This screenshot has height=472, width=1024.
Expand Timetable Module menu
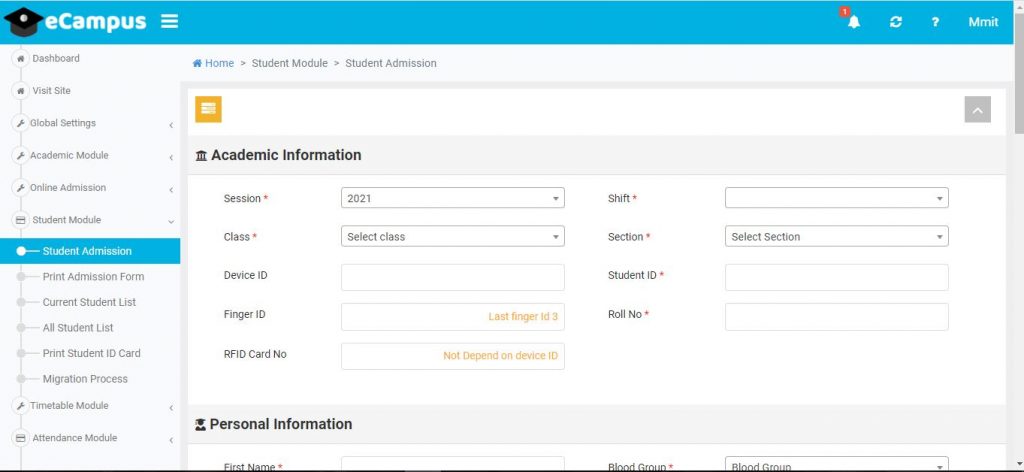pos(90,405)
